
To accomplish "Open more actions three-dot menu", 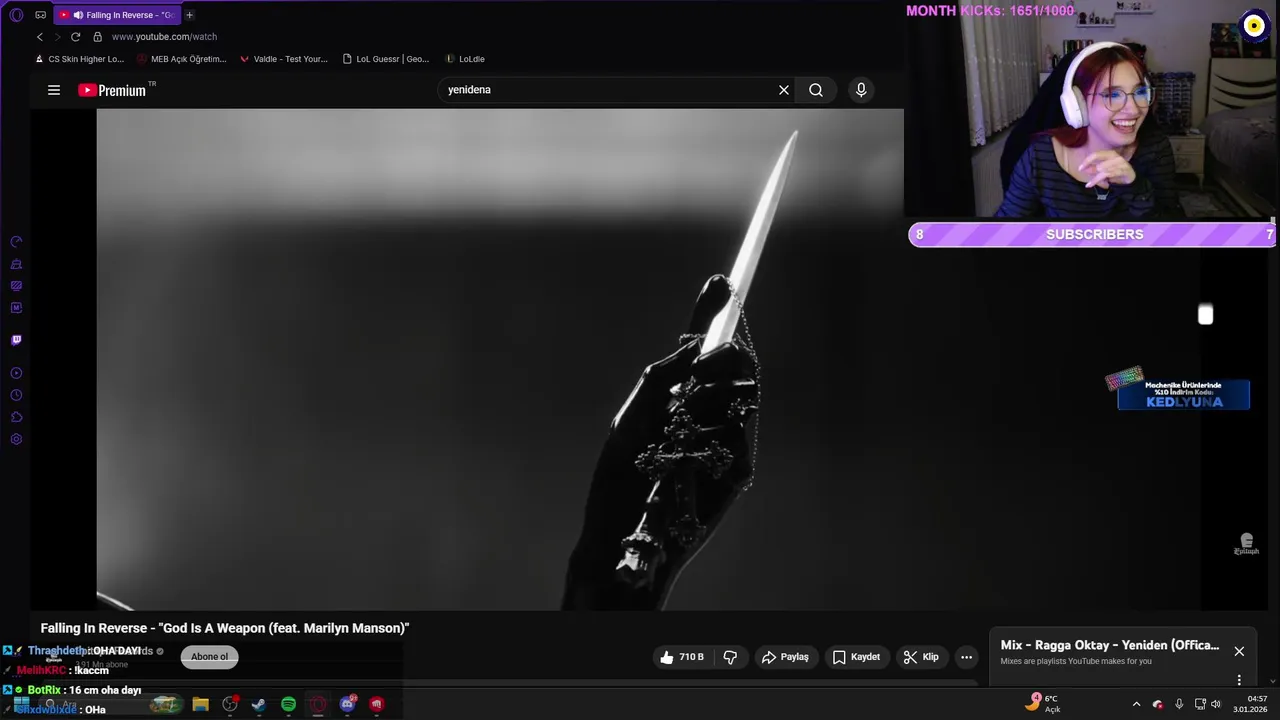I will (x=966, y=657).
